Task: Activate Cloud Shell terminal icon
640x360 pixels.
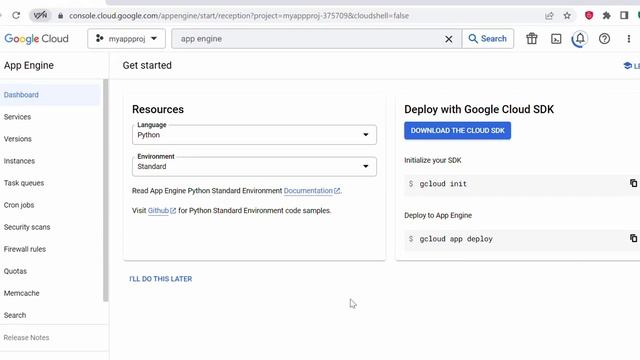Action: click(556, 39)
